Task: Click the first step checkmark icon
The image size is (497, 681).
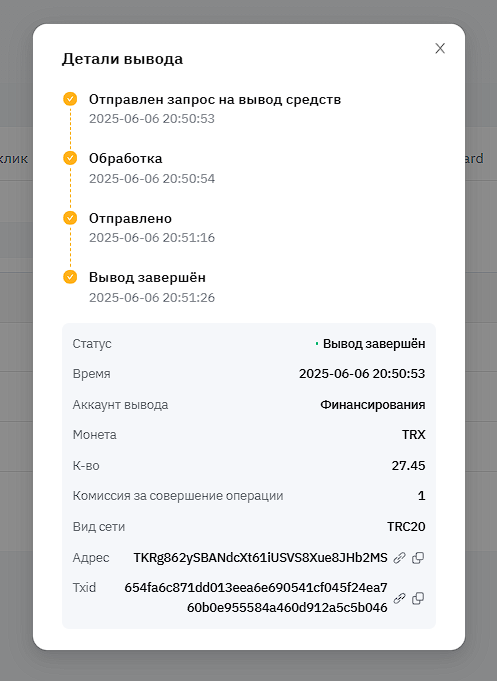Action: [70, 99]
